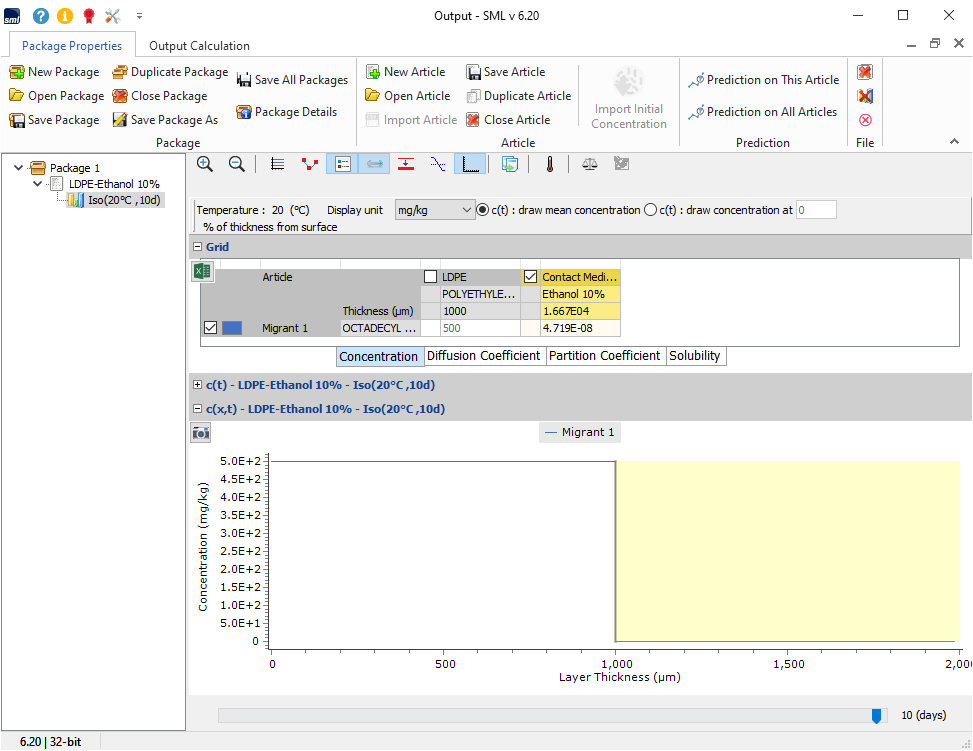Screen dimensions: 973x751
Task: Click the zoom in magnifier icon
Action: [x=205, y=164]
